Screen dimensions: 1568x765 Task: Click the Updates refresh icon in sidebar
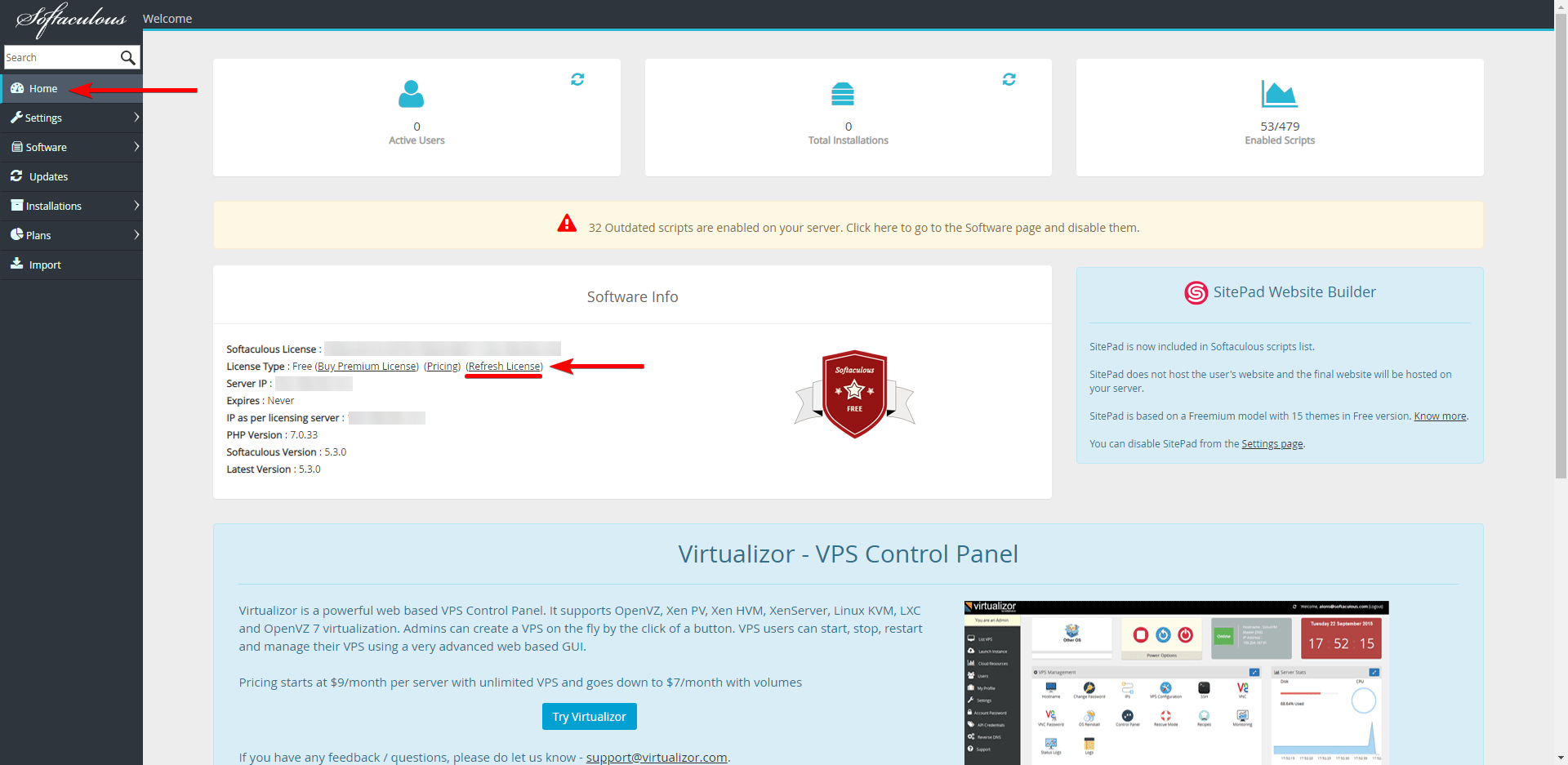[16, 176]
